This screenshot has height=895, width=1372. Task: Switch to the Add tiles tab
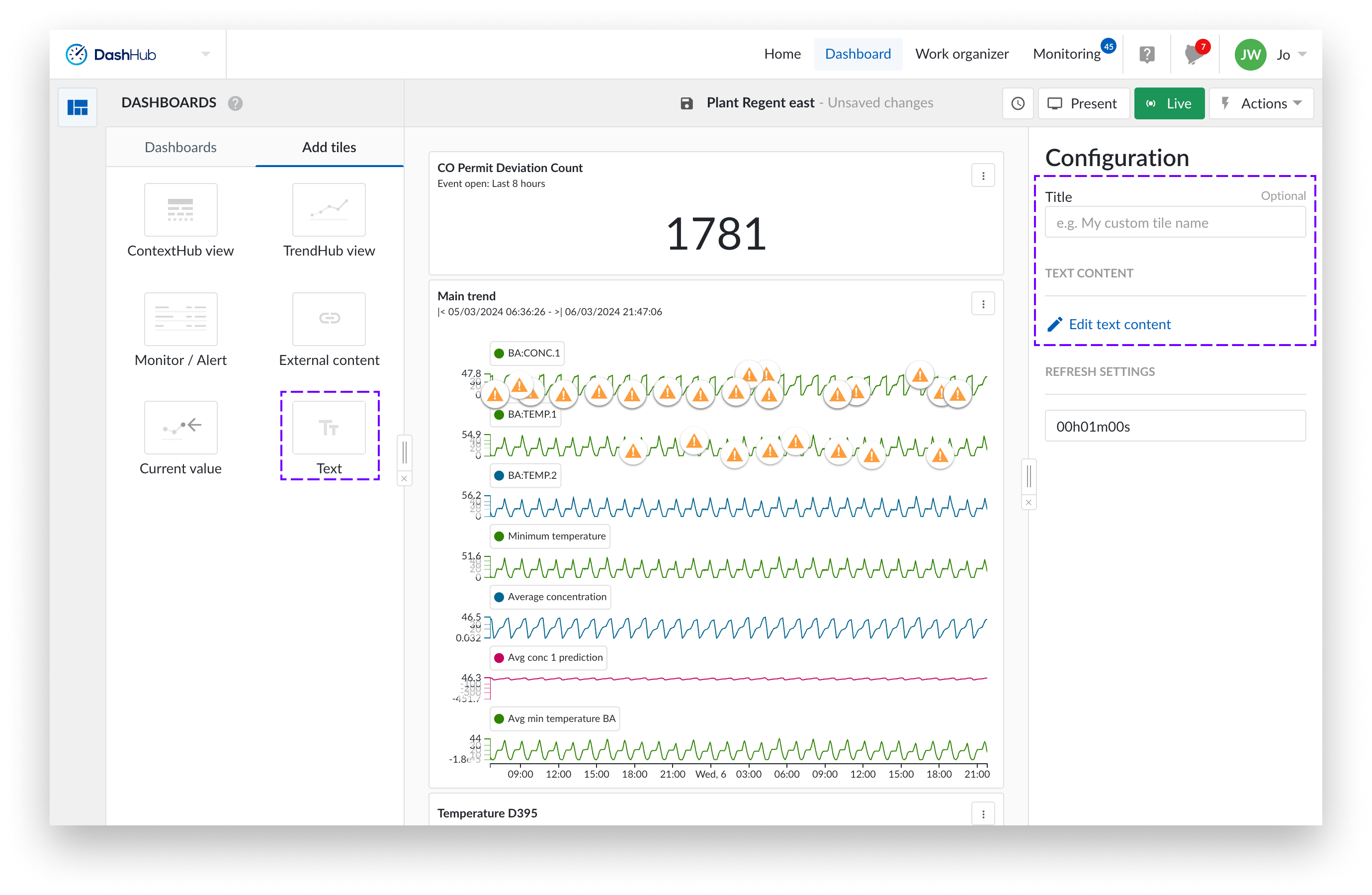click(329, 147)
